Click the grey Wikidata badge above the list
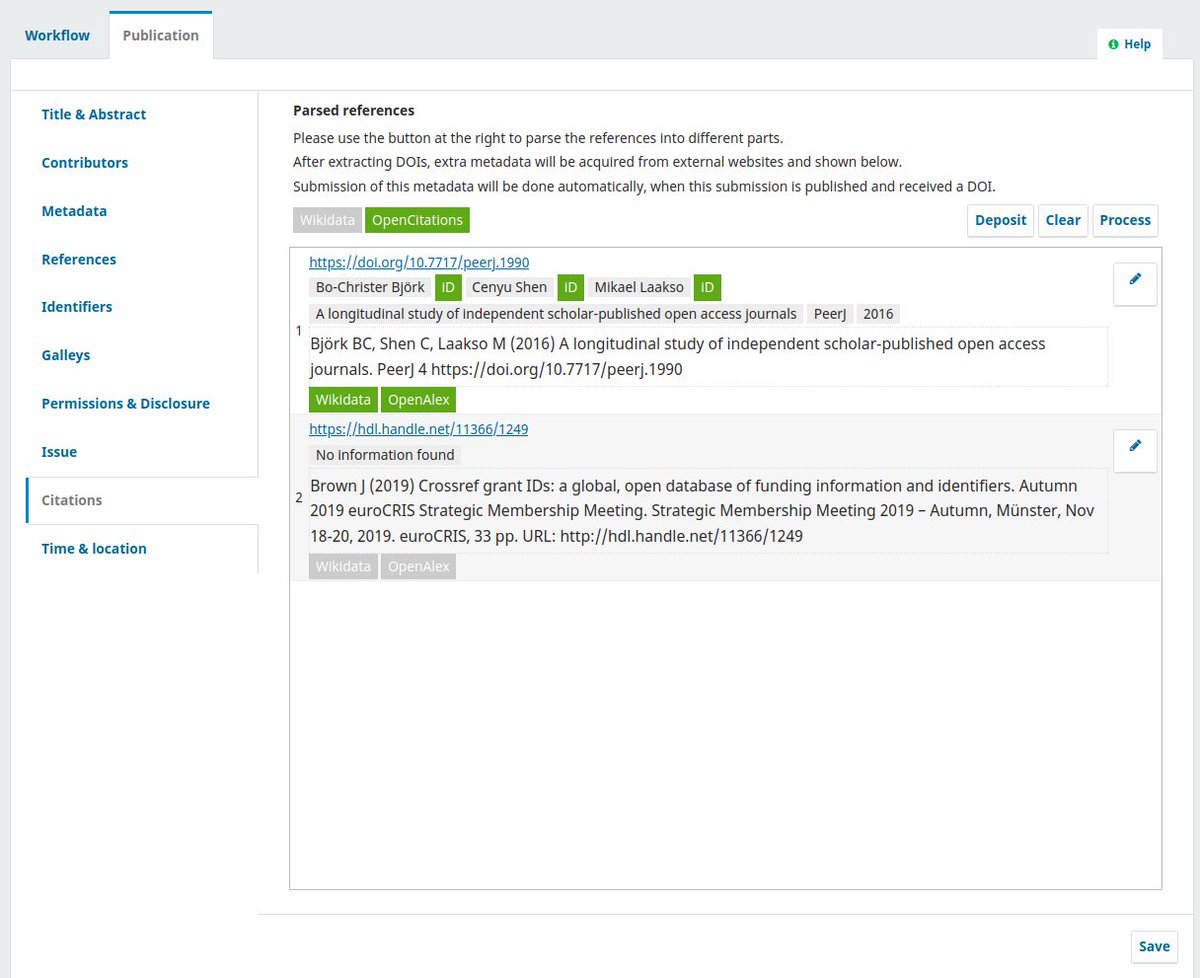Screen dimensions: 1200x978 [x=327, y=220]
